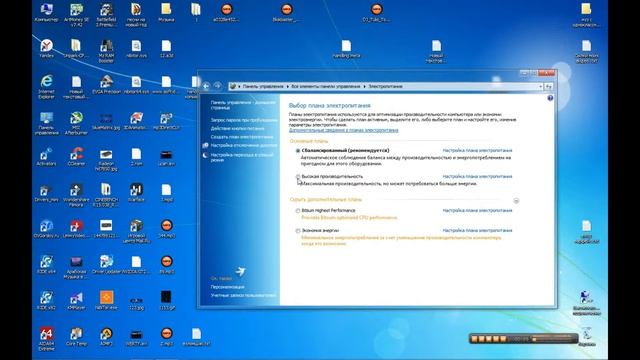The height and width of the screenshot is (360, 640).
Task: Launch MSI Afterburner from the desktop
Action: [x=76, y=123]
